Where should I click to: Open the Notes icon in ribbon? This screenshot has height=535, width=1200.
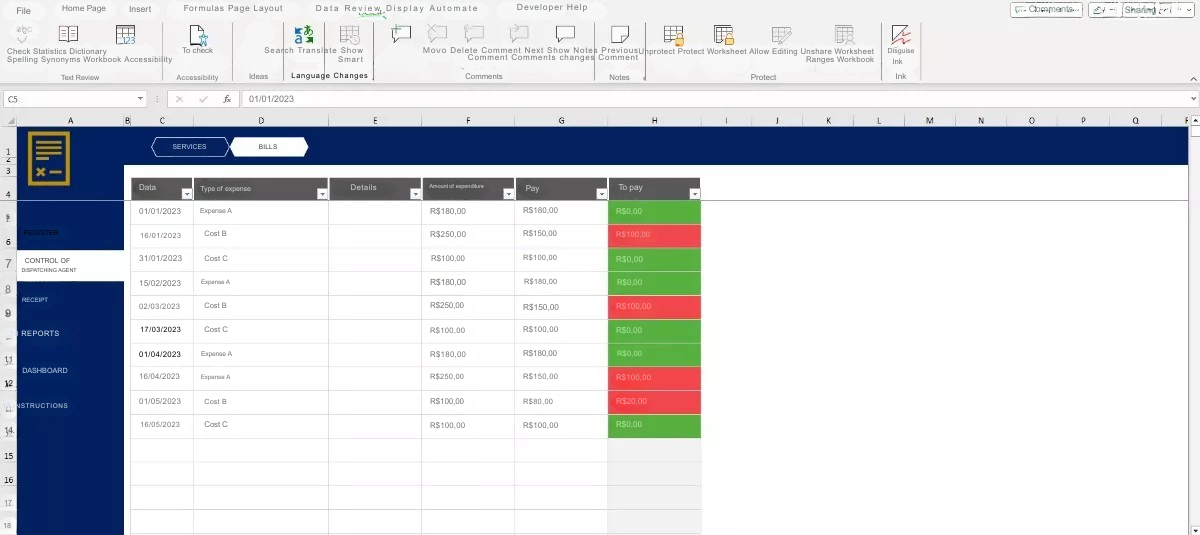click(x=619, y=35)
